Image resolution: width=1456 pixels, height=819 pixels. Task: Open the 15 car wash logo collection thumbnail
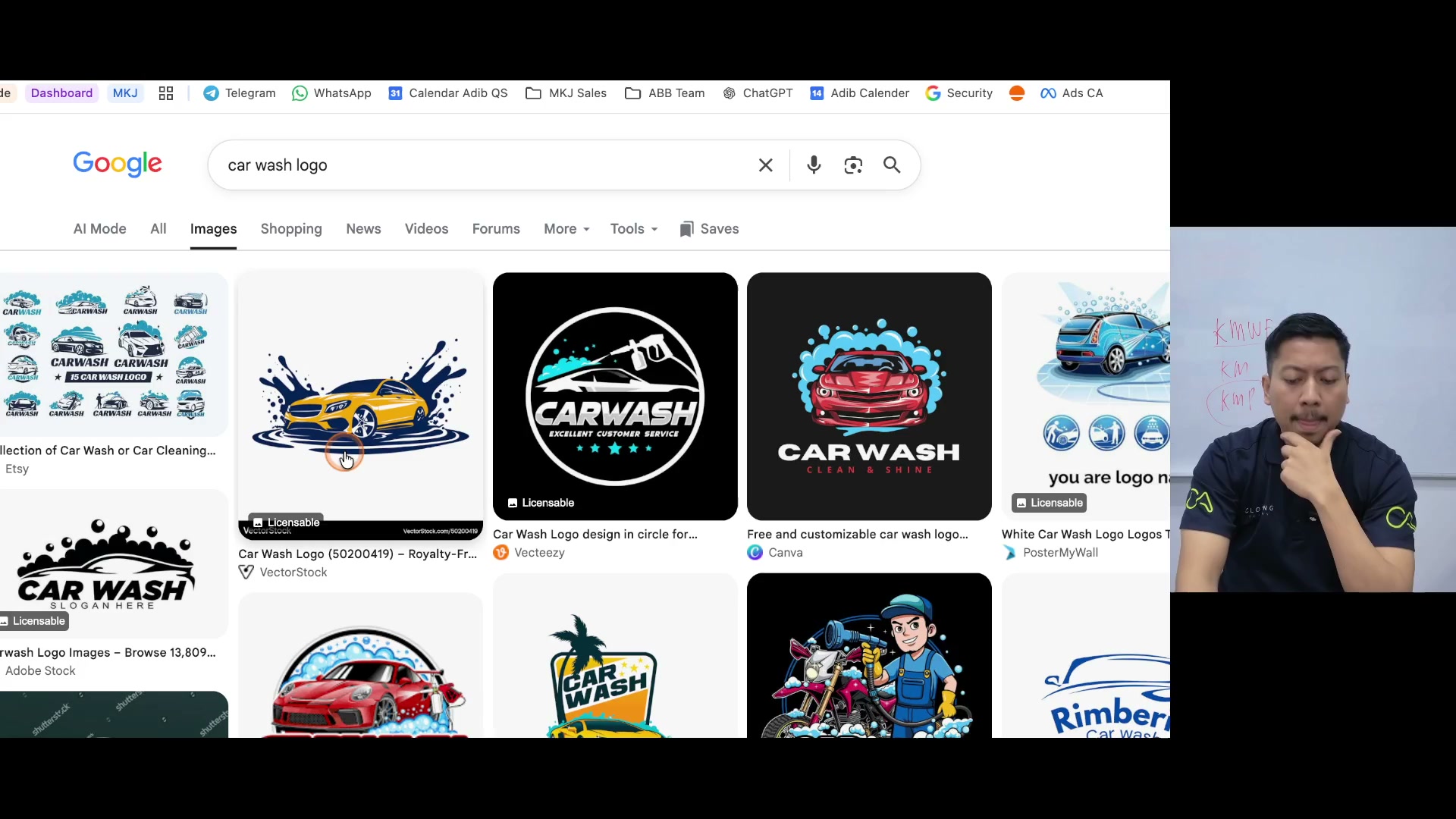114,355
